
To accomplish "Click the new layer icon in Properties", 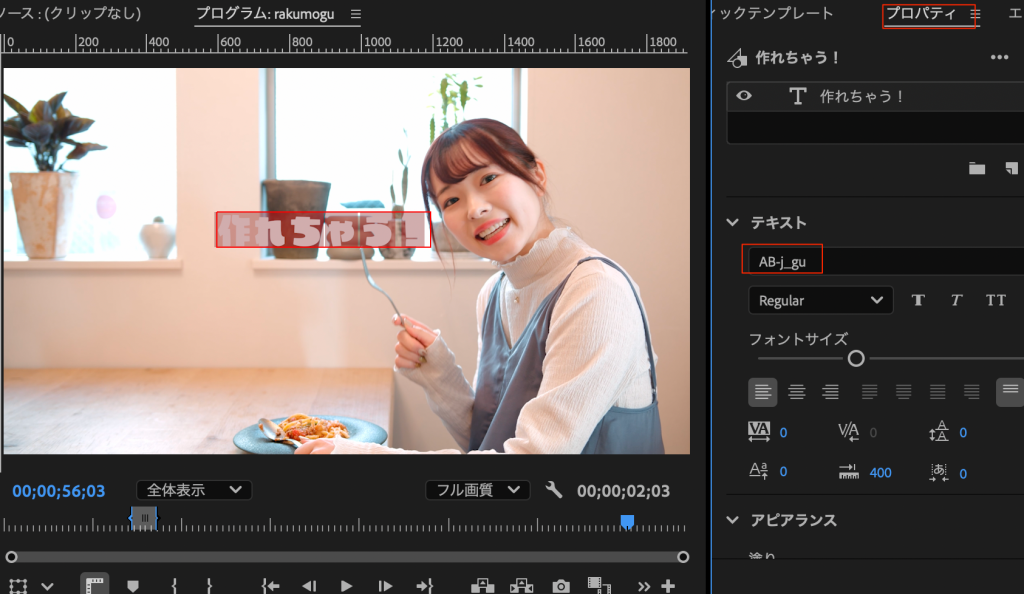I will (1012, 168).
